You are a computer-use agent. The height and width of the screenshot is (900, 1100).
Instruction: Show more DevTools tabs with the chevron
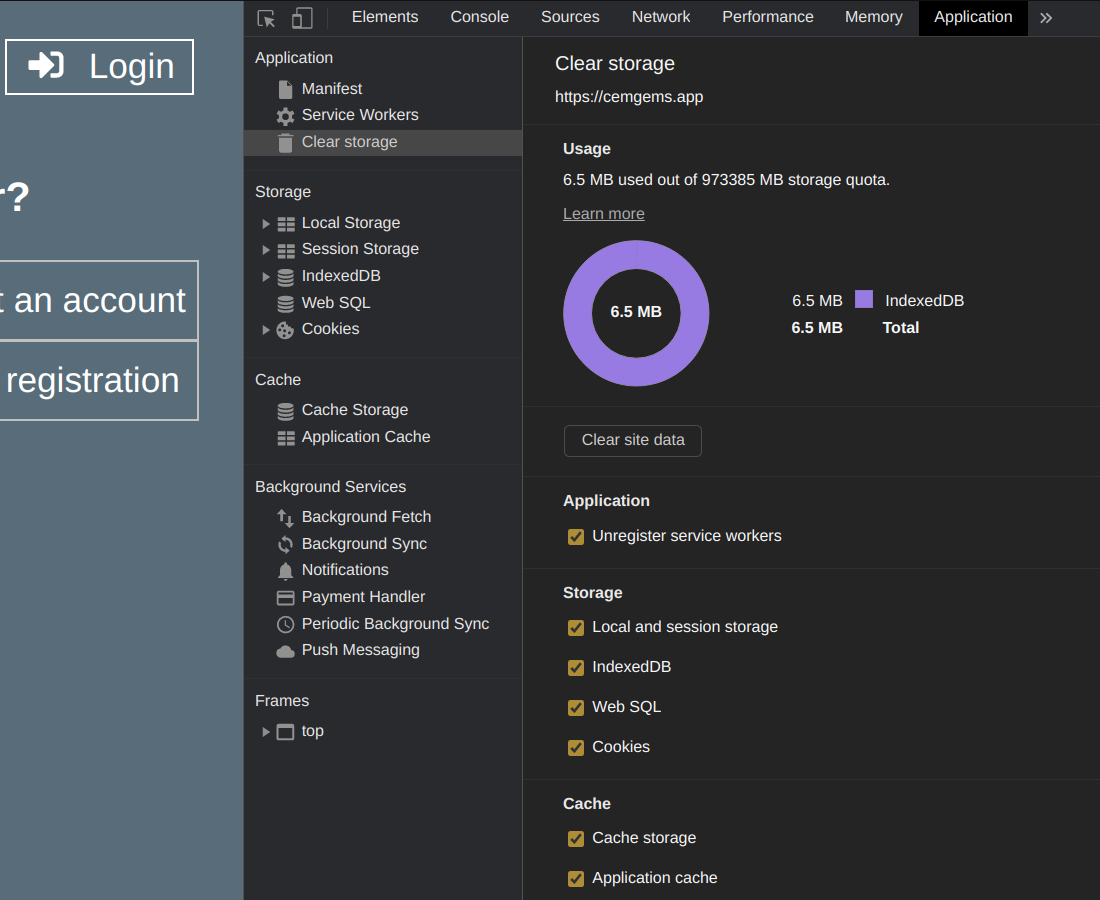click(1046, 18)
